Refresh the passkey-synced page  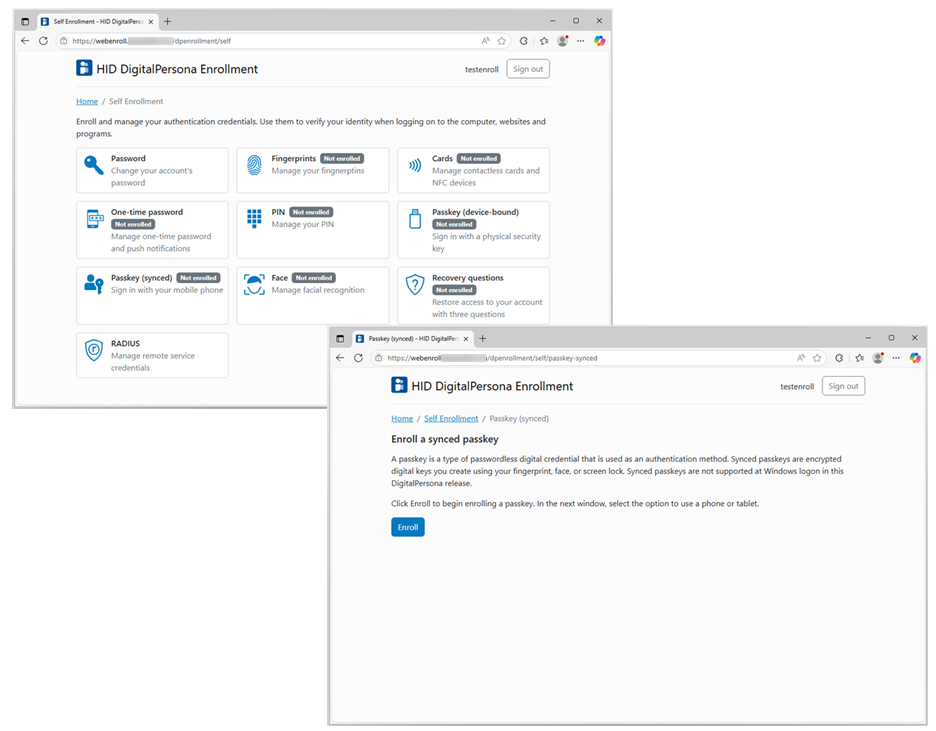coord(358,358)
